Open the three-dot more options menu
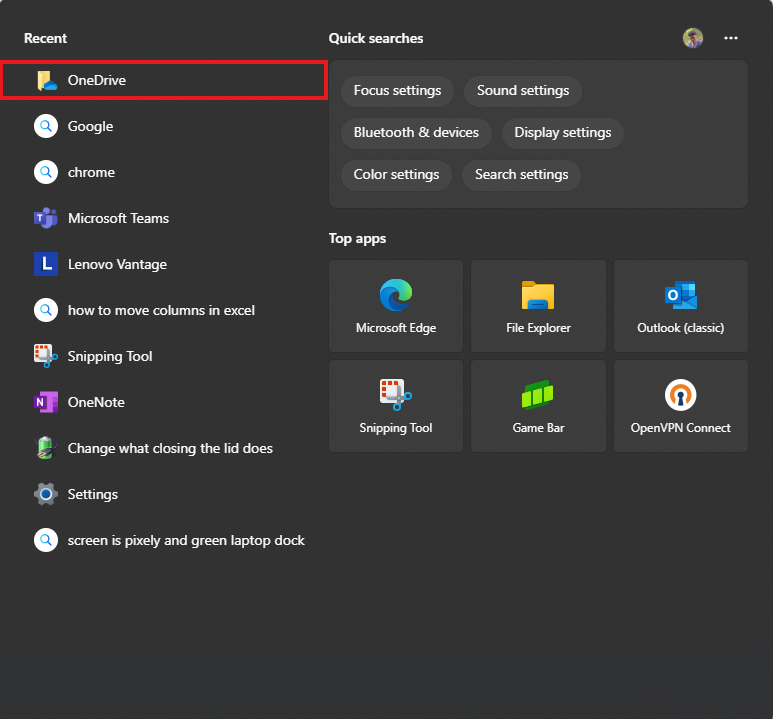The height and width of the screenshot is (719, 773). pyautogui.click(x=731, y=38)
